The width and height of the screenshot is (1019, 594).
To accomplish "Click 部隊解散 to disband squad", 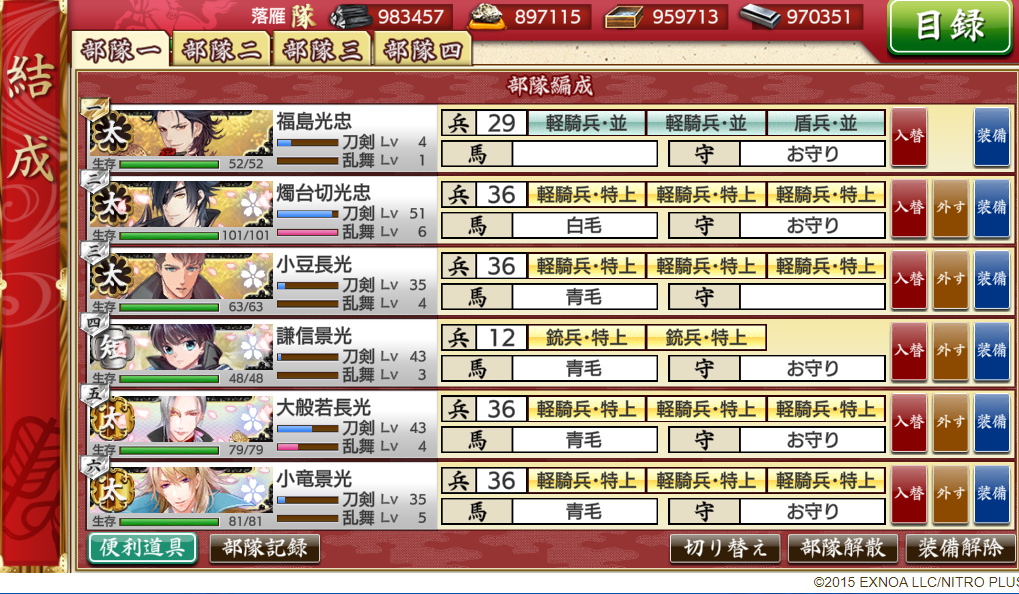I will click(842, 549).
